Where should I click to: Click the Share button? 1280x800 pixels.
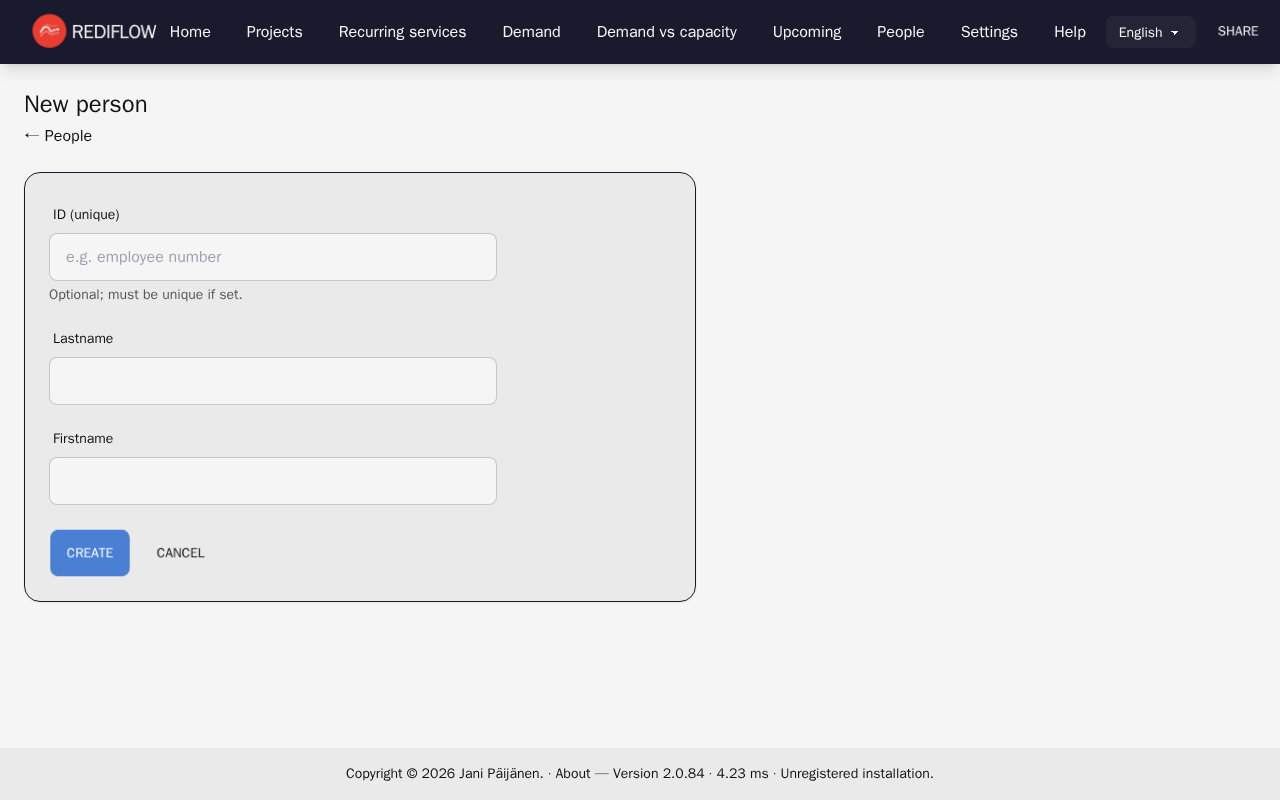click(x=1237, y=32)
